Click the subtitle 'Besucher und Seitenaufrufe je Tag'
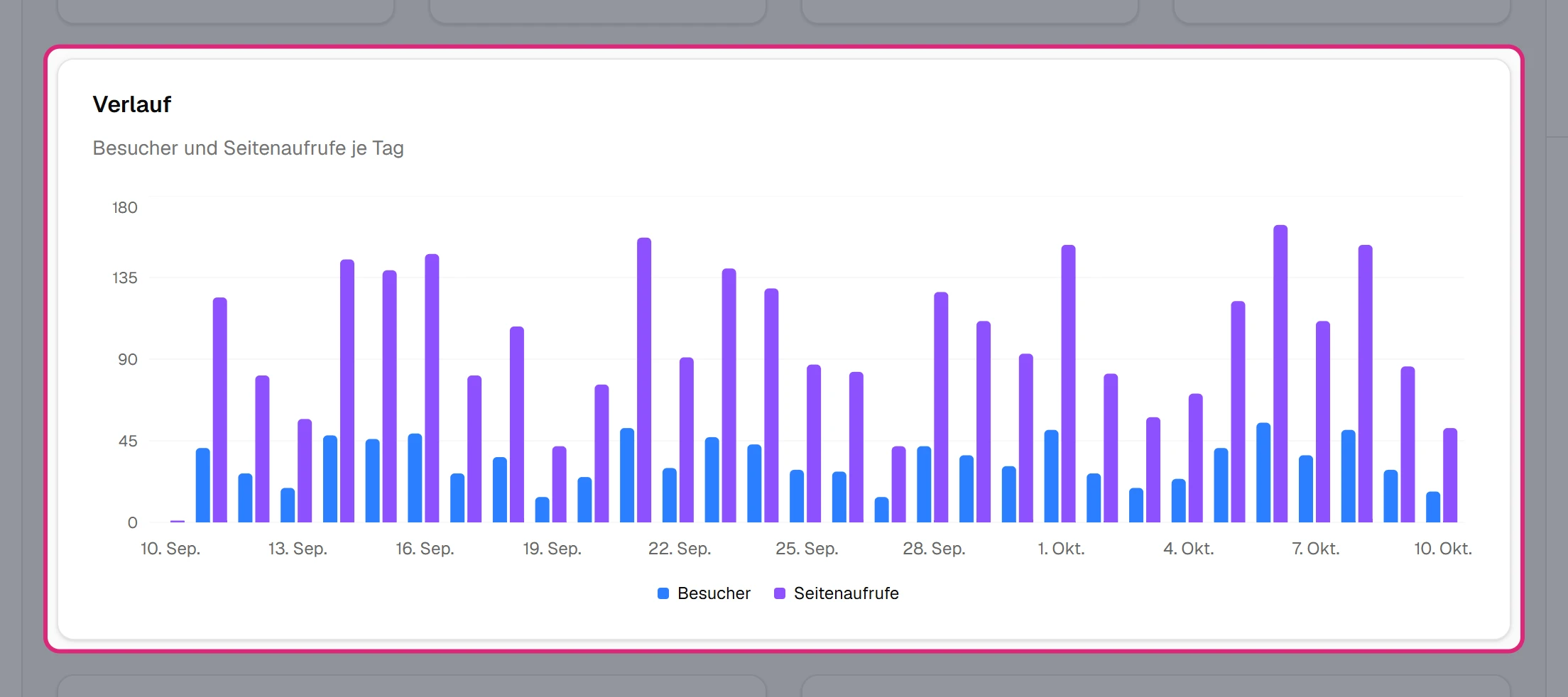 [248, 148]
